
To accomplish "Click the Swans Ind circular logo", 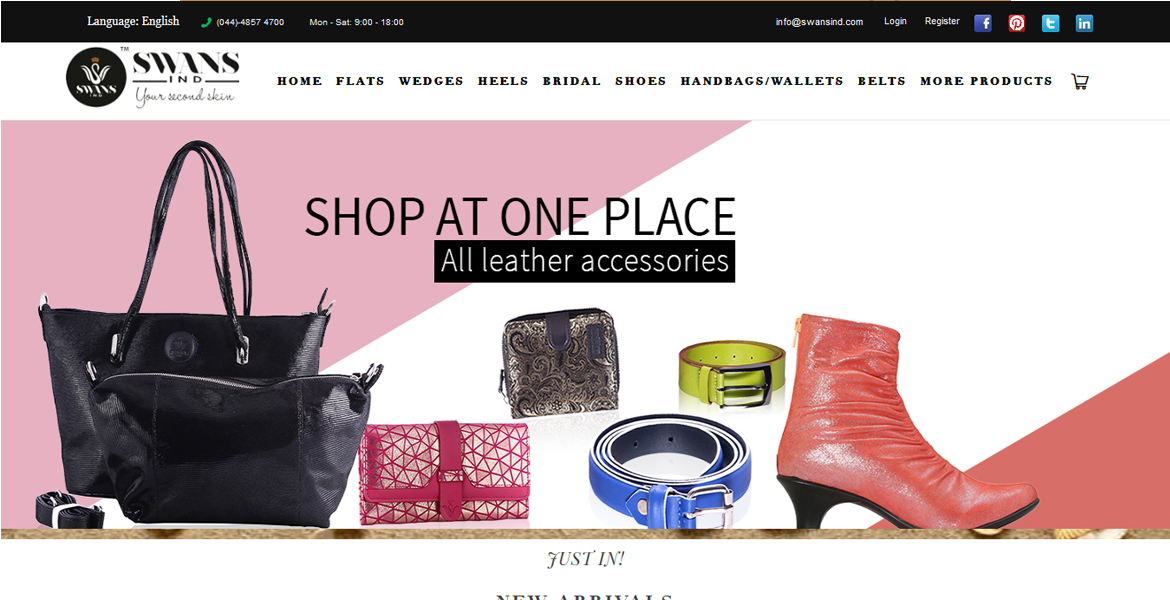I will coord(96,78).
